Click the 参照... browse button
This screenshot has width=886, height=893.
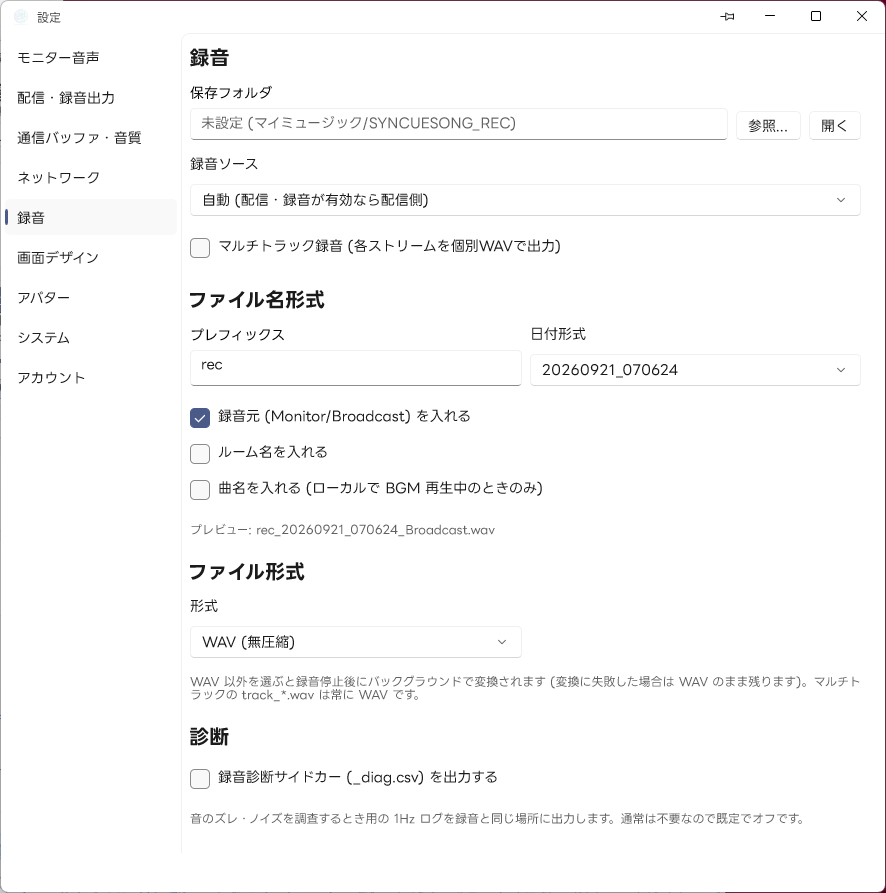click(768, 125)
